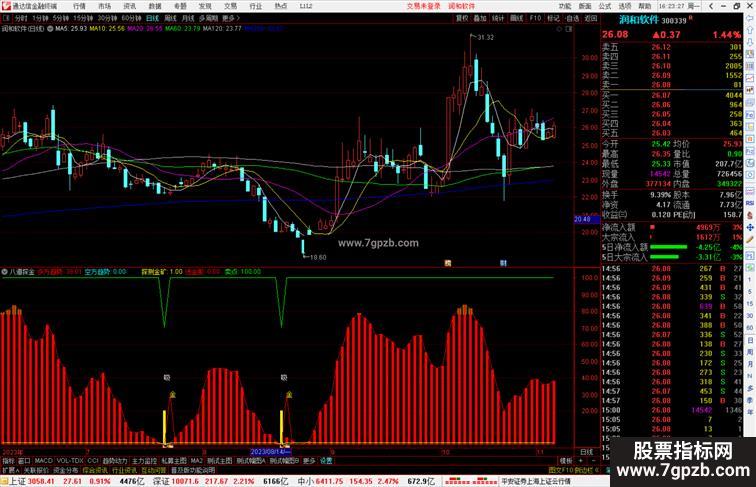Switch to the 分时 chart period

click(21, 18)
